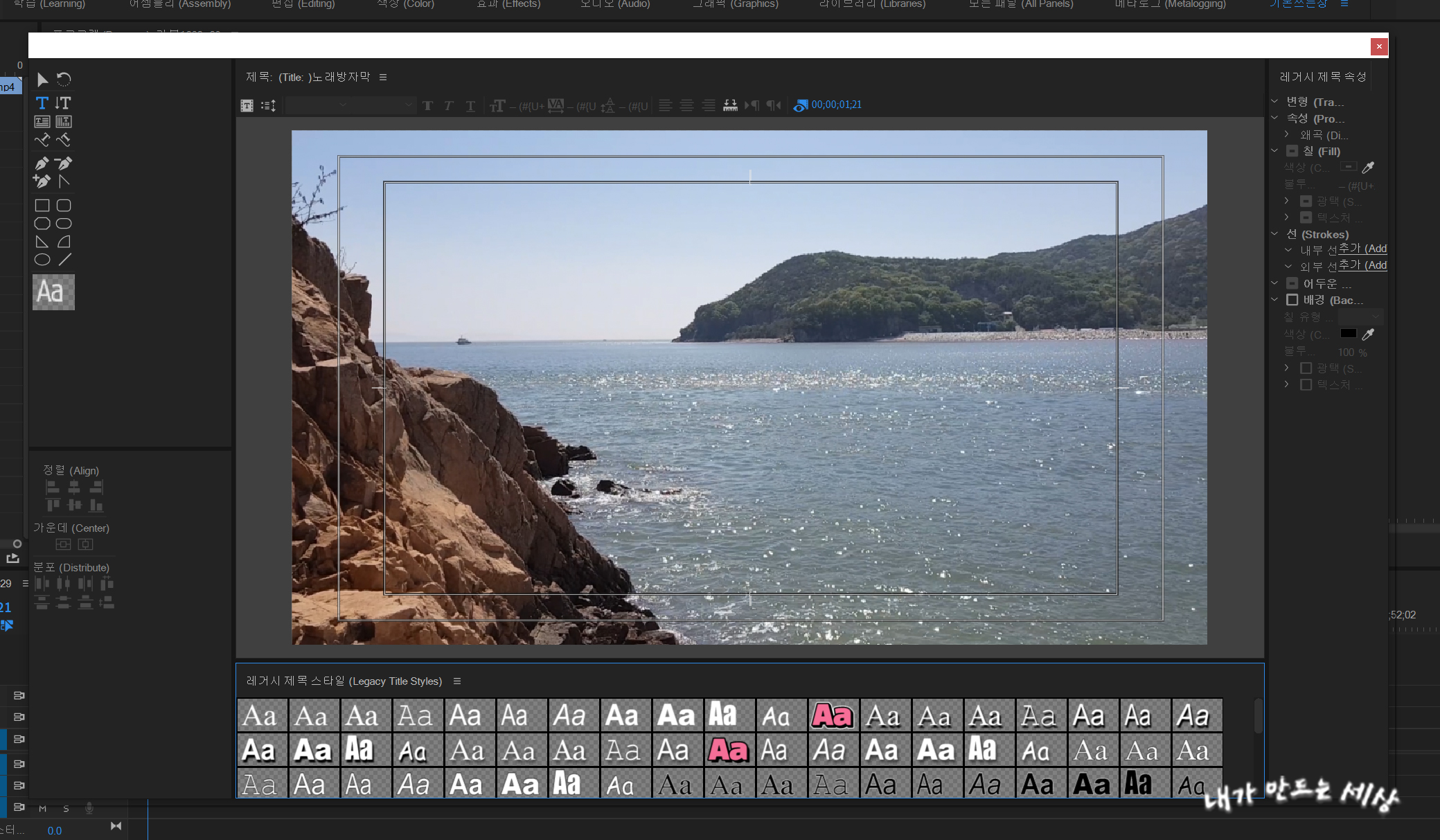Select the Area Type tool
The height and width of the screenshot is (840, 1440).
click(x=42, y=121)
